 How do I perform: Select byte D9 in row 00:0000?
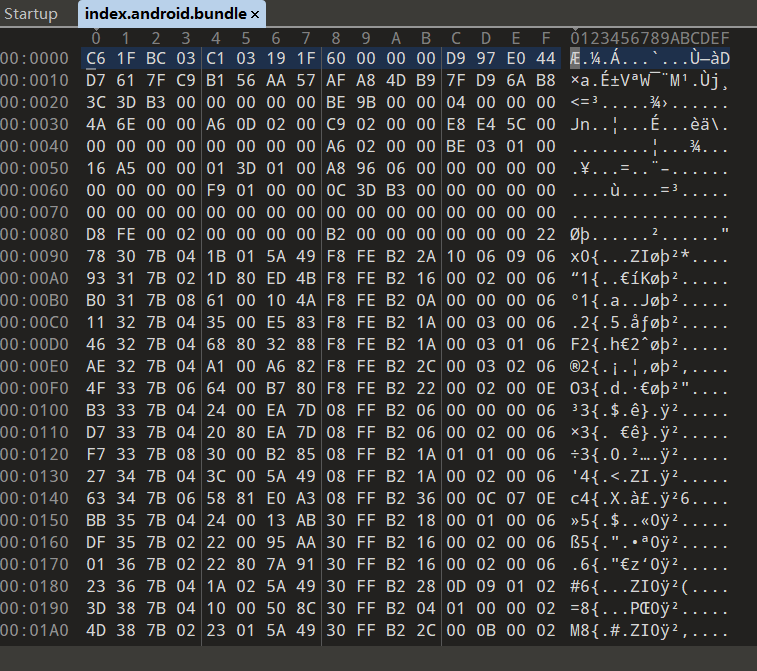tap(456, 58)
